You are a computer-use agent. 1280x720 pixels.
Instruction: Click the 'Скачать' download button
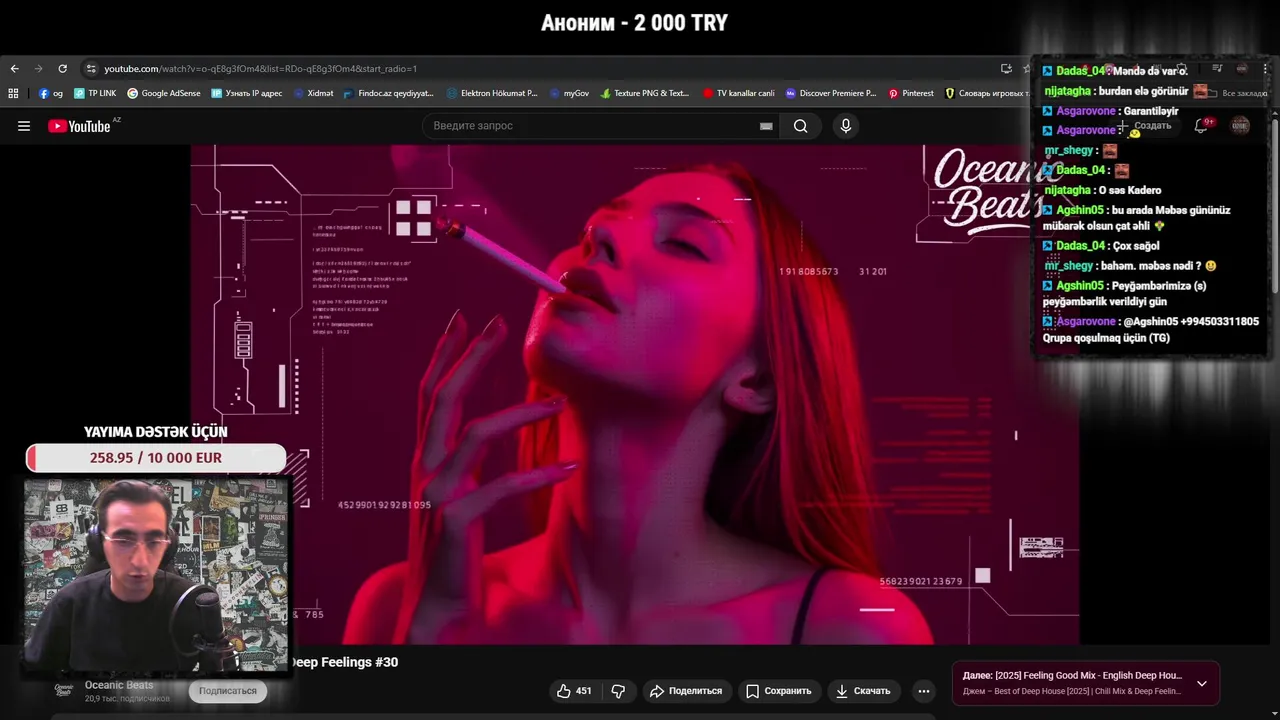pos(863,691)
